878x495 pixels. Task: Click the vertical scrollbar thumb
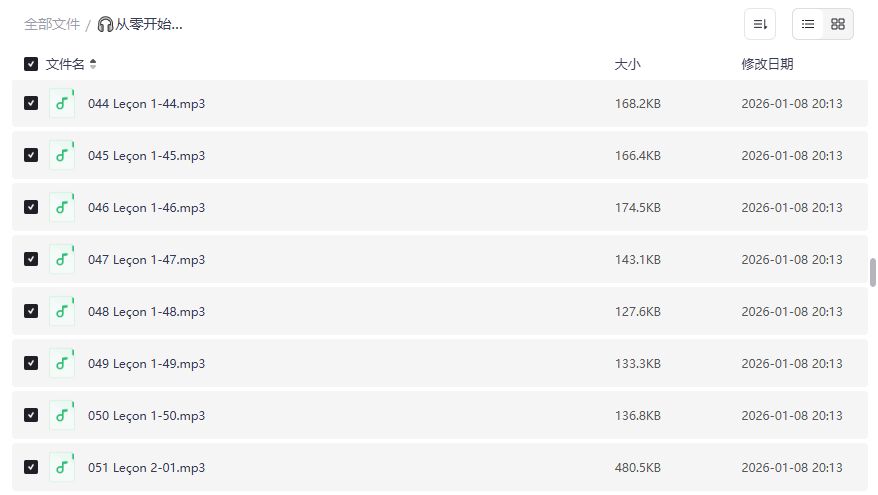(872, 272)
